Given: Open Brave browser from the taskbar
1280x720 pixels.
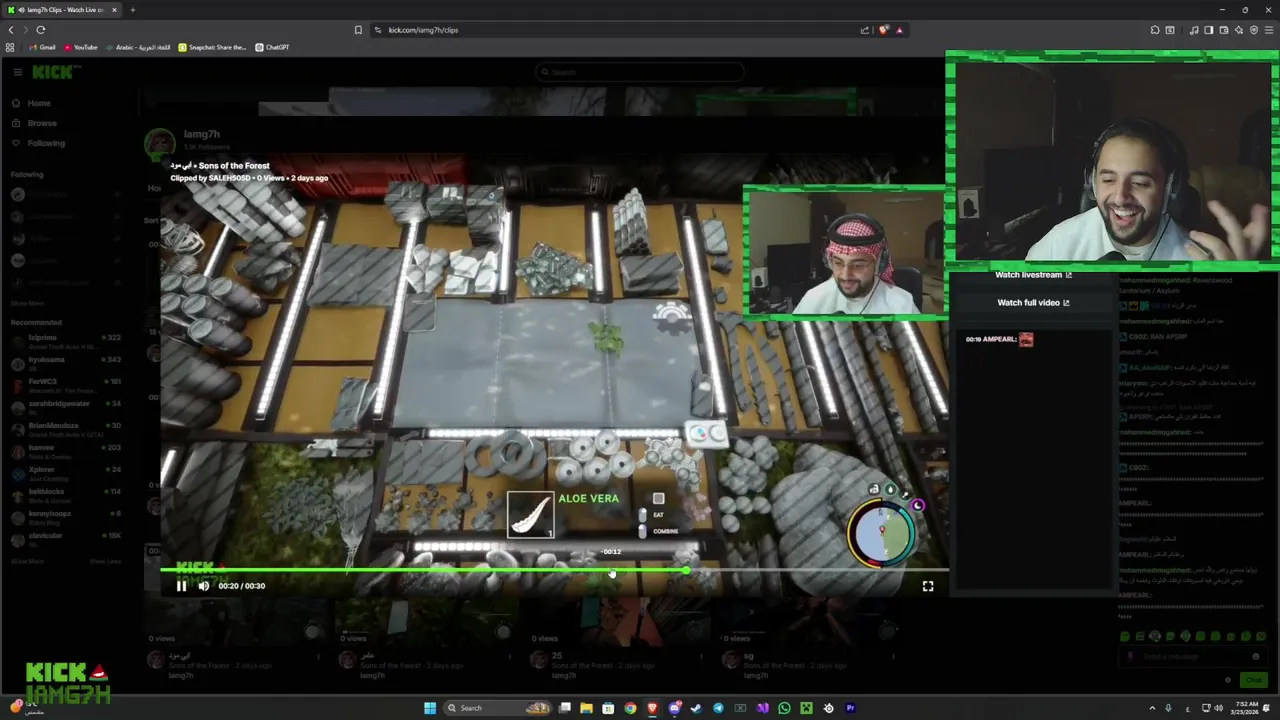Looking at the screenshot, I should click(652, 708).
